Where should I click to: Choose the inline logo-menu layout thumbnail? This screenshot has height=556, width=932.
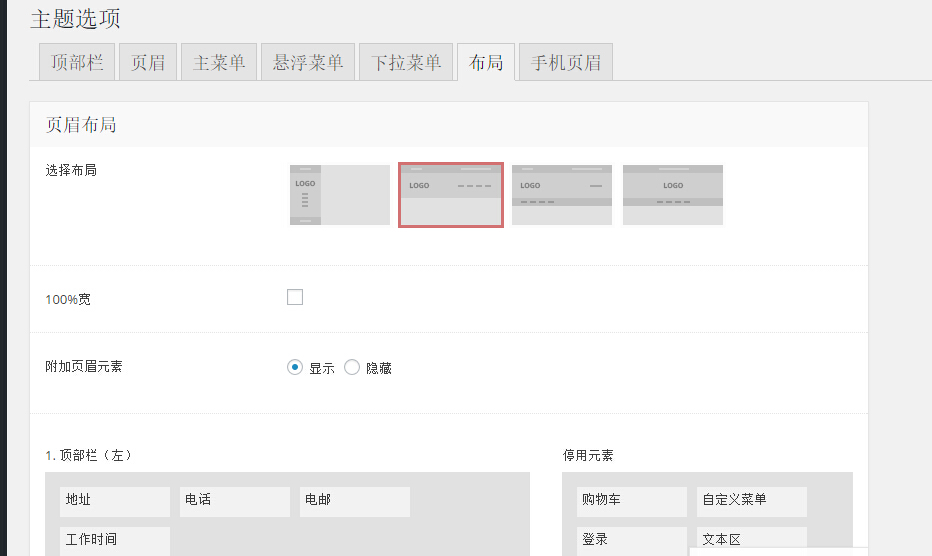451,195
